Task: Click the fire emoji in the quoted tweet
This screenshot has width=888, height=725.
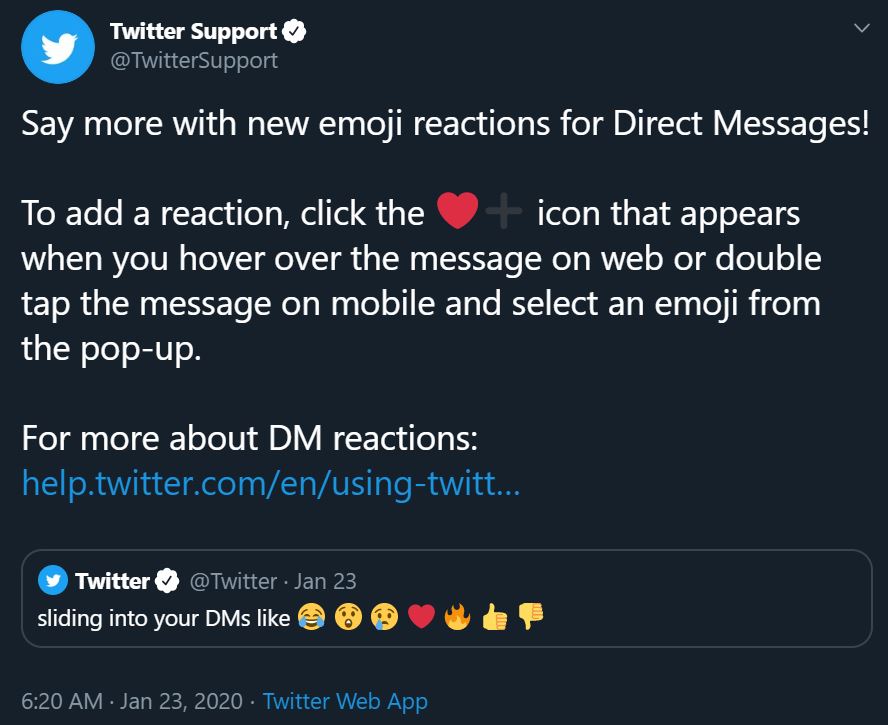Action: [x=457, y=617]
